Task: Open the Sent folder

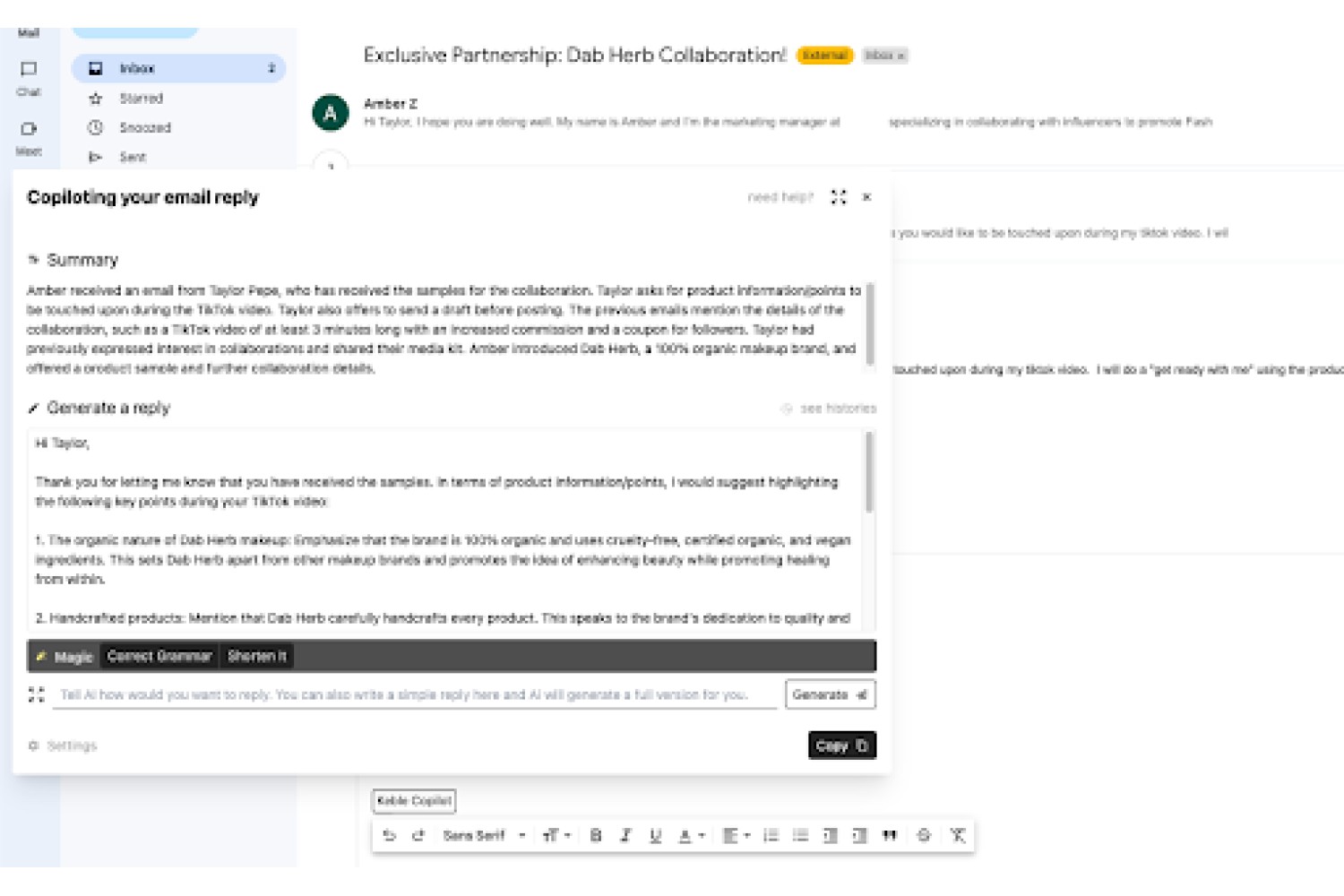Action: coord(133,157)
